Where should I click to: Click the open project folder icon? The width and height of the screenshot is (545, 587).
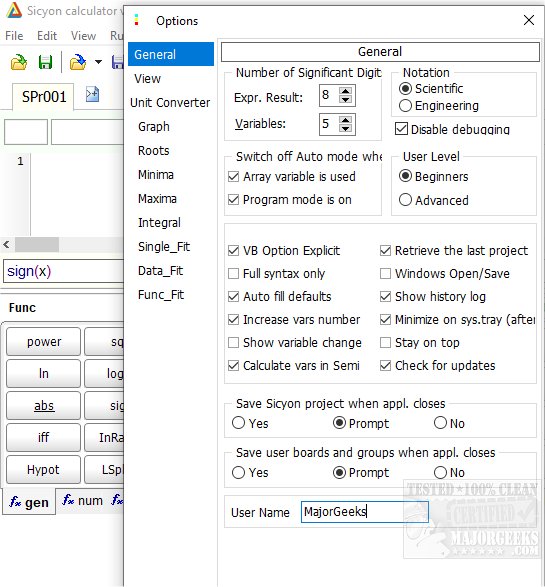click(x=18, y=62)
